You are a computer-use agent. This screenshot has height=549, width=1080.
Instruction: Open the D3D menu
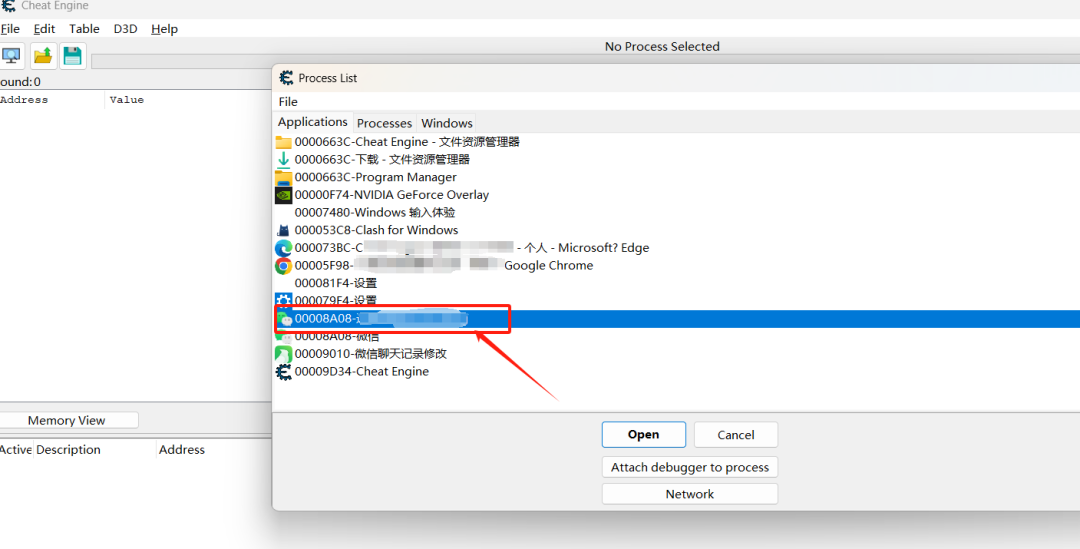click(x=125, y=29)
